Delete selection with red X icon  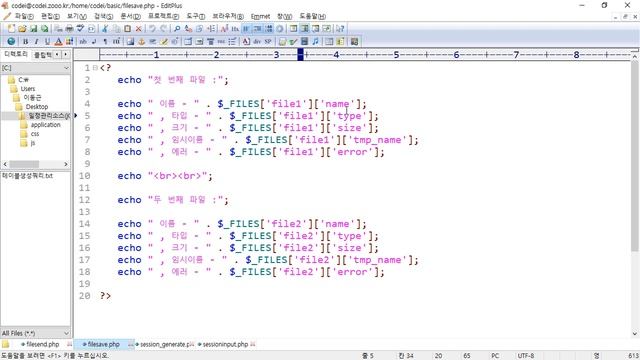coord(138,29)
